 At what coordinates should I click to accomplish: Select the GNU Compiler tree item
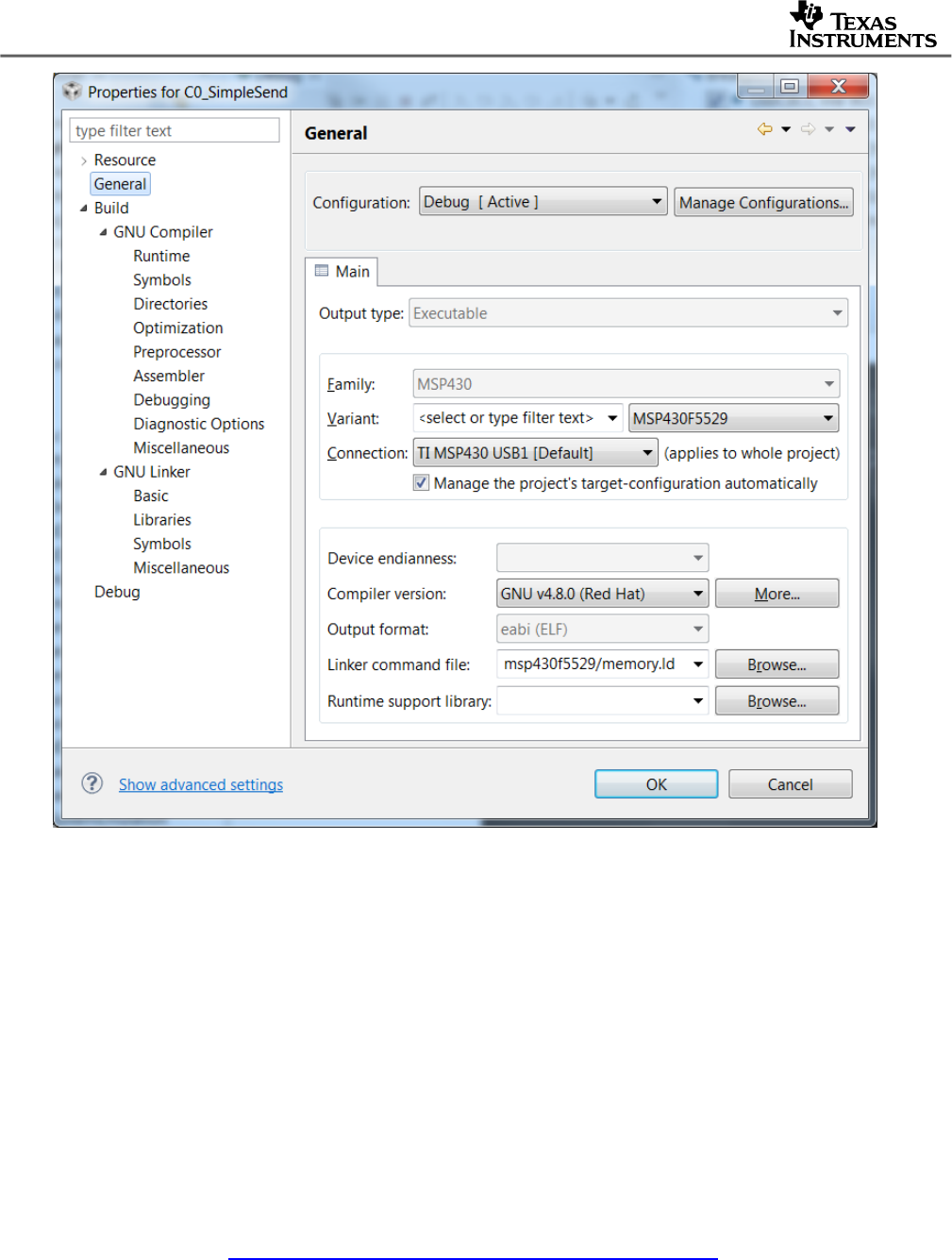tap(163, 232)
